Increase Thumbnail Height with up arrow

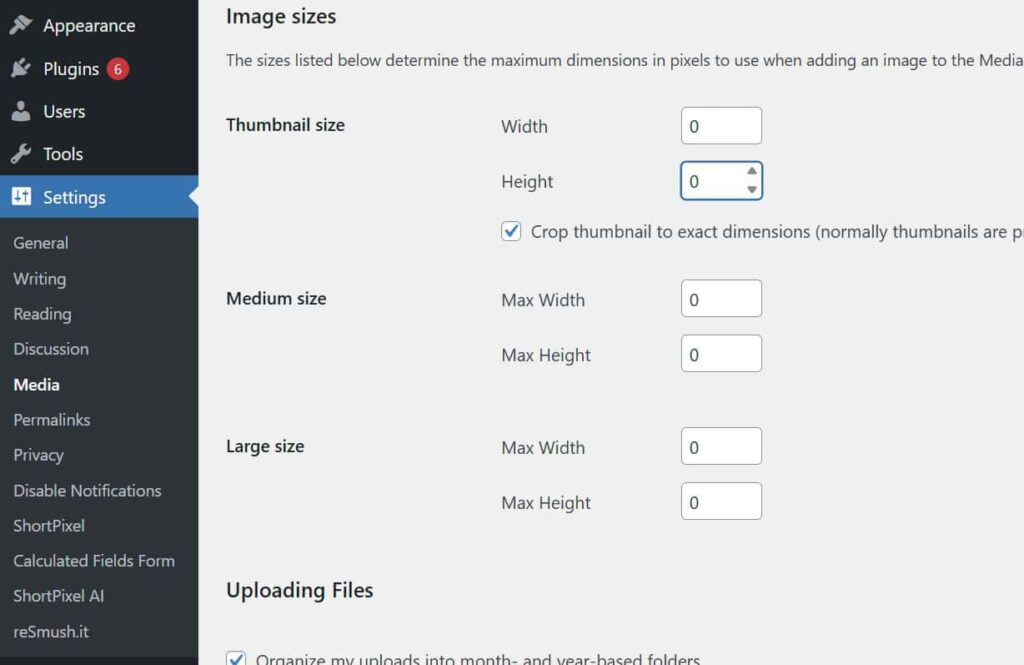click(x=752, y=172)
